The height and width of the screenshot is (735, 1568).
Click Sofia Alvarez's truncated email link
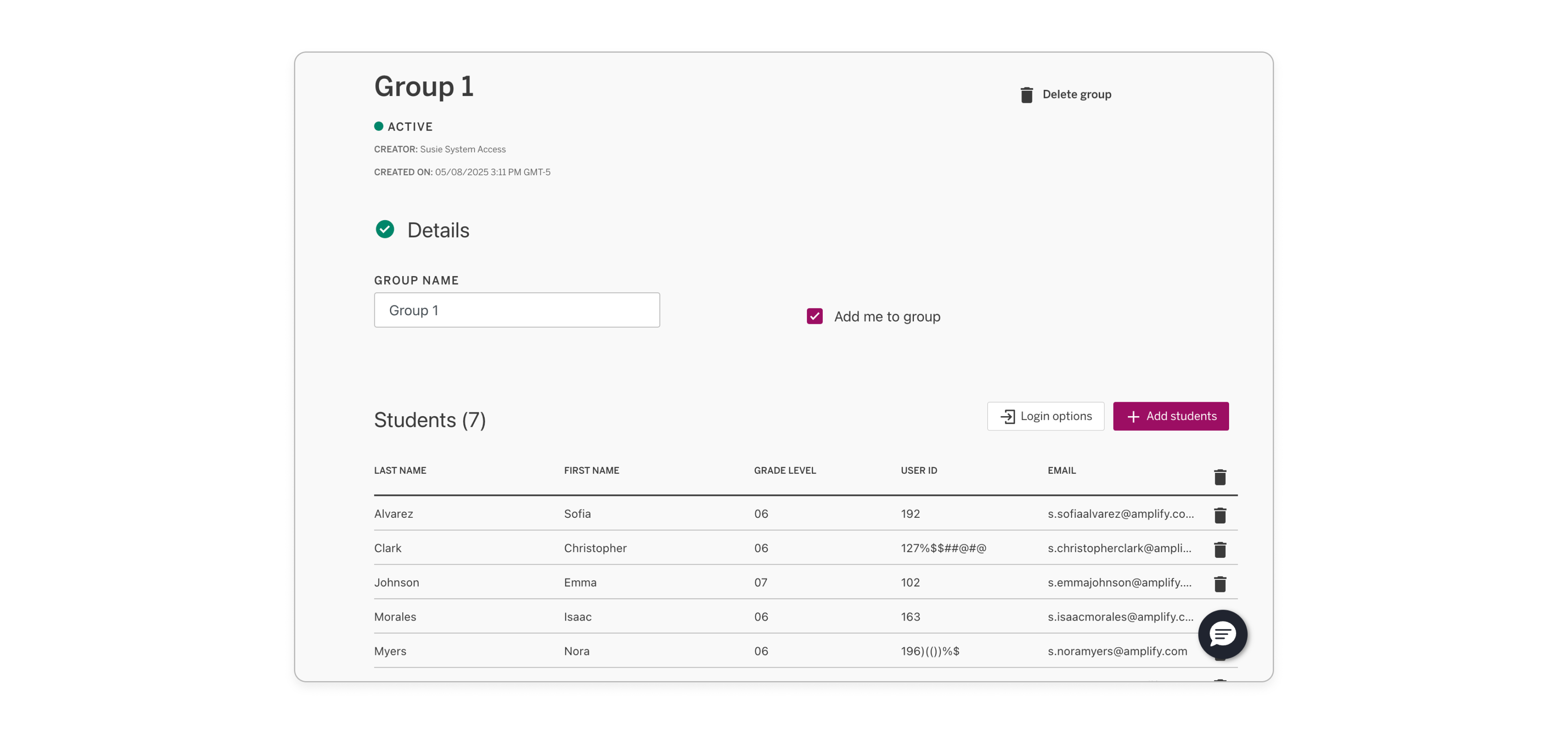click(1120, 514)
